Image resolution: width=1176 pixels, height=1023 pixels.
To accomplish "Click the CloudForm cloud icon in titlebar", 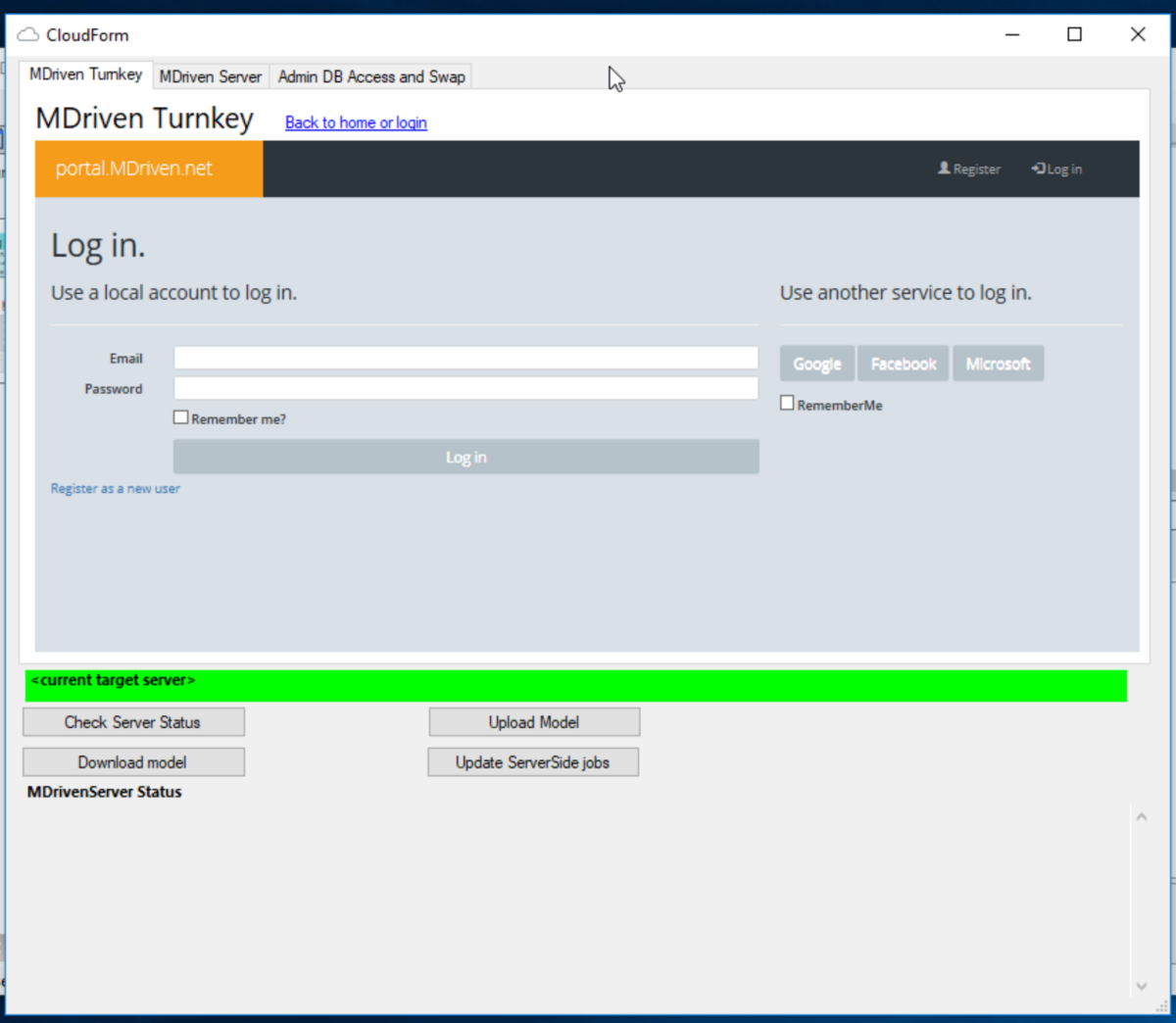I will [27, 35].
